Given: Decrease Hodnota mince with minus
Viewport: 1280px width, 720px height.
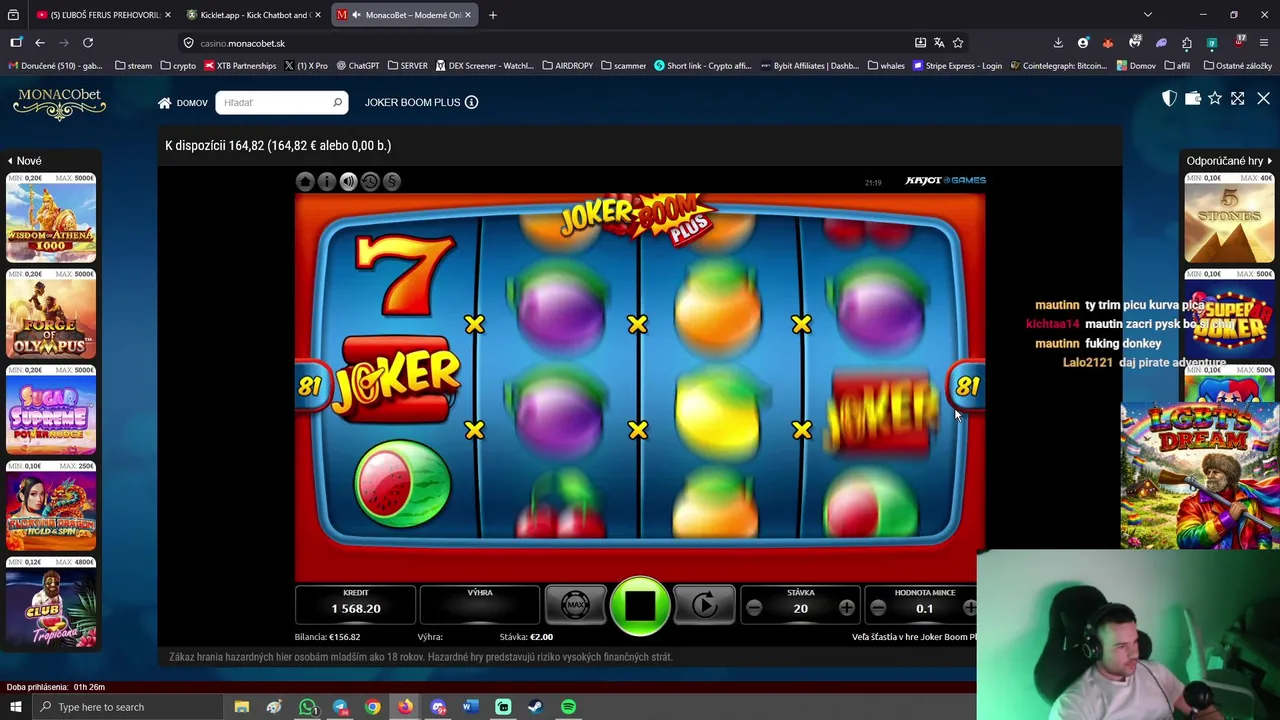Looking at the screenshot, I should pos(878,608).
